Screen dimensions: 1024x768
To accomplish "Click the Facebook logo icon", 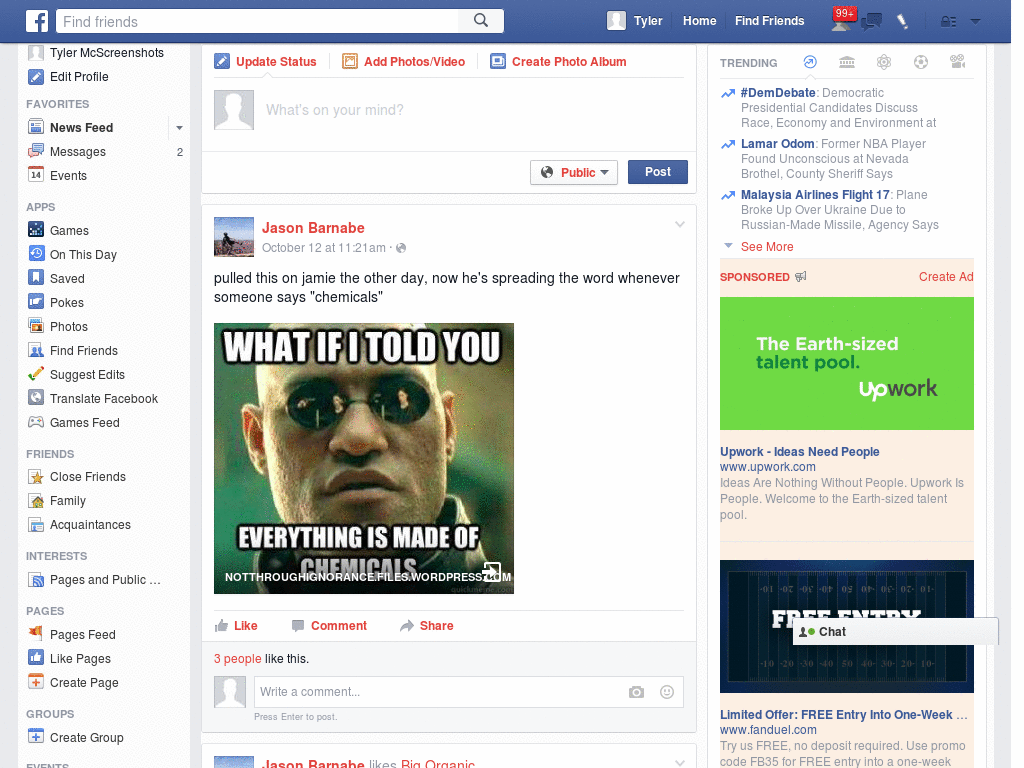I will (x=37, y=21).
